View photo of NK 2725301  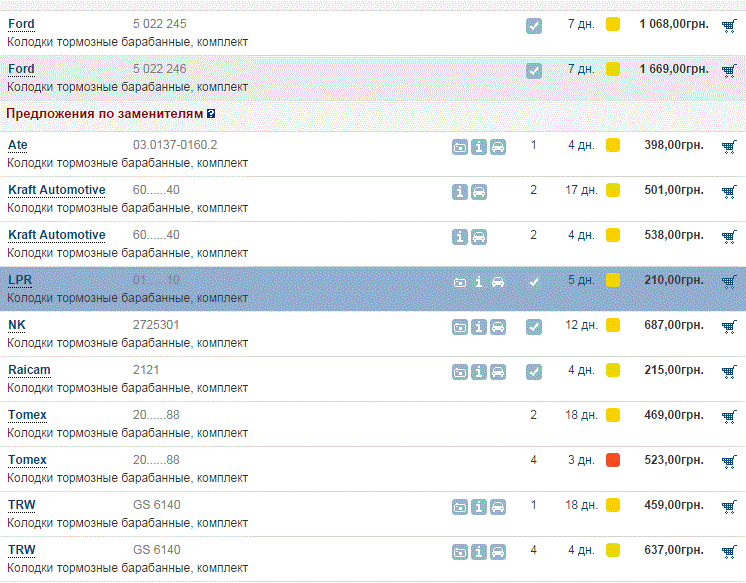tap(460, 327)
